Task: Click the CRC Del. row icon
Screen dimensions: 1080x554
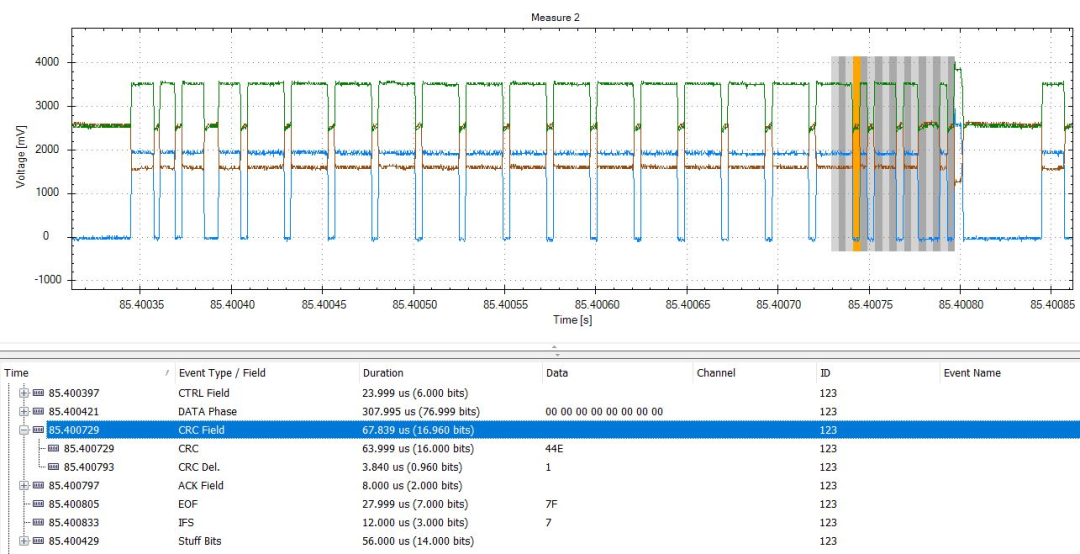Action: point(54,467)
